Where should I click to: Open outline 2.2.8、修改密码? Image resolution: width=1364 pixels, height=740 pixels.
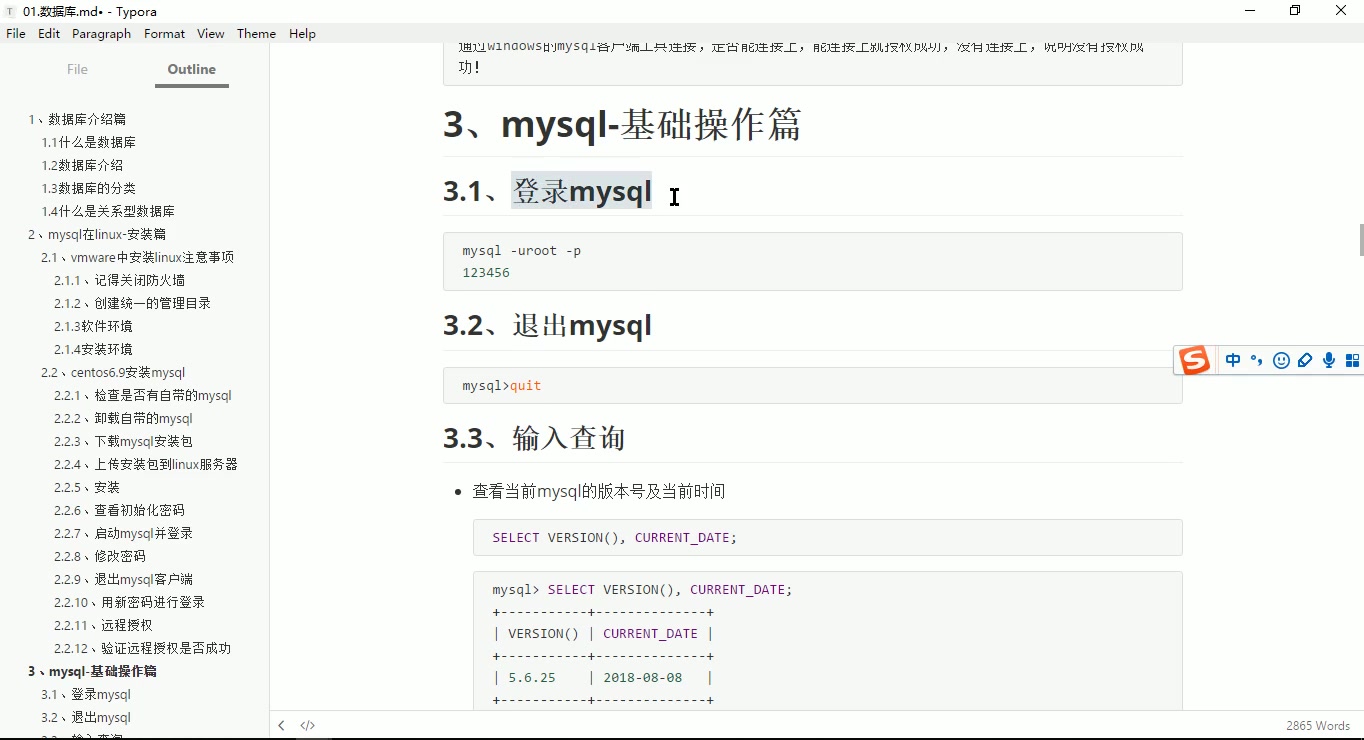(x=100, y=556)
